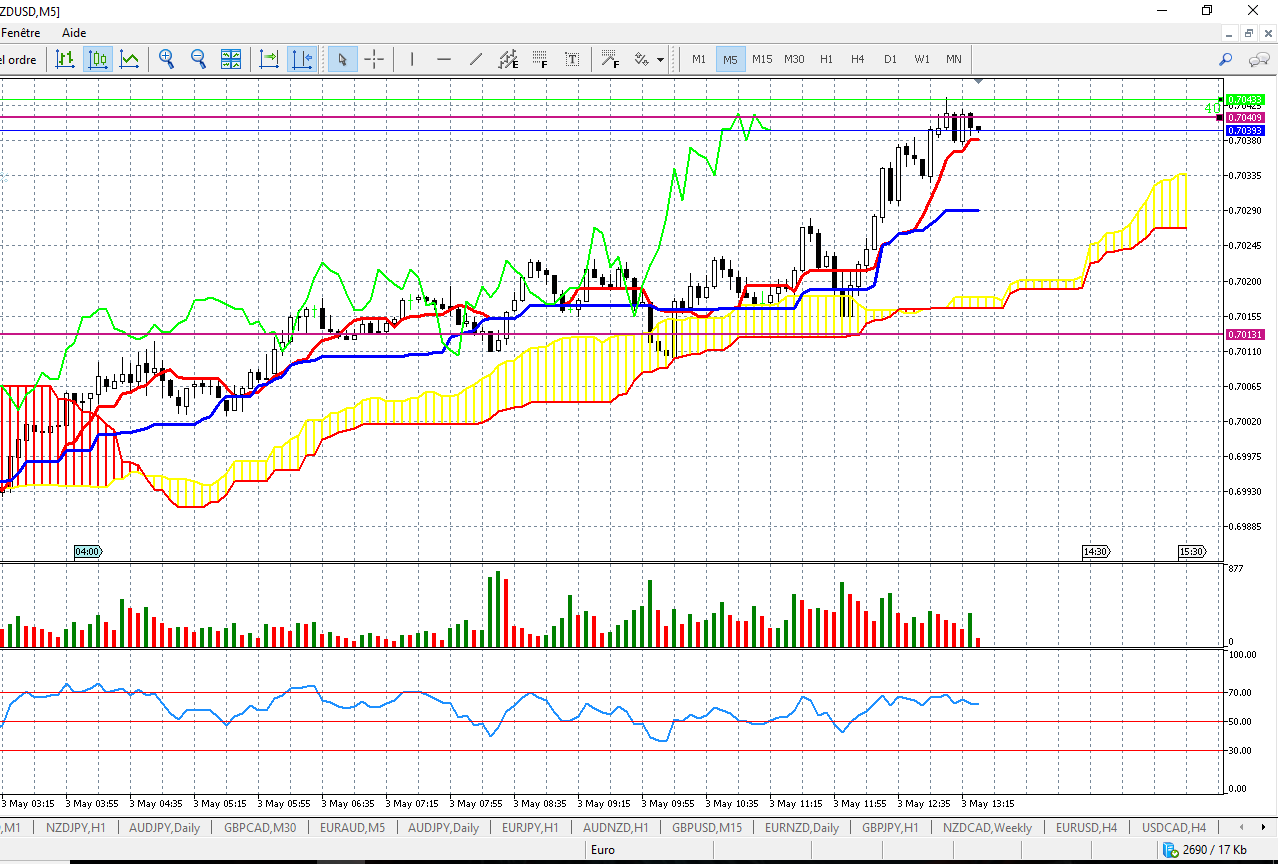1278x864 pixels.
Task: Switch to M1 timeframe
Action: tap(699, 59)
